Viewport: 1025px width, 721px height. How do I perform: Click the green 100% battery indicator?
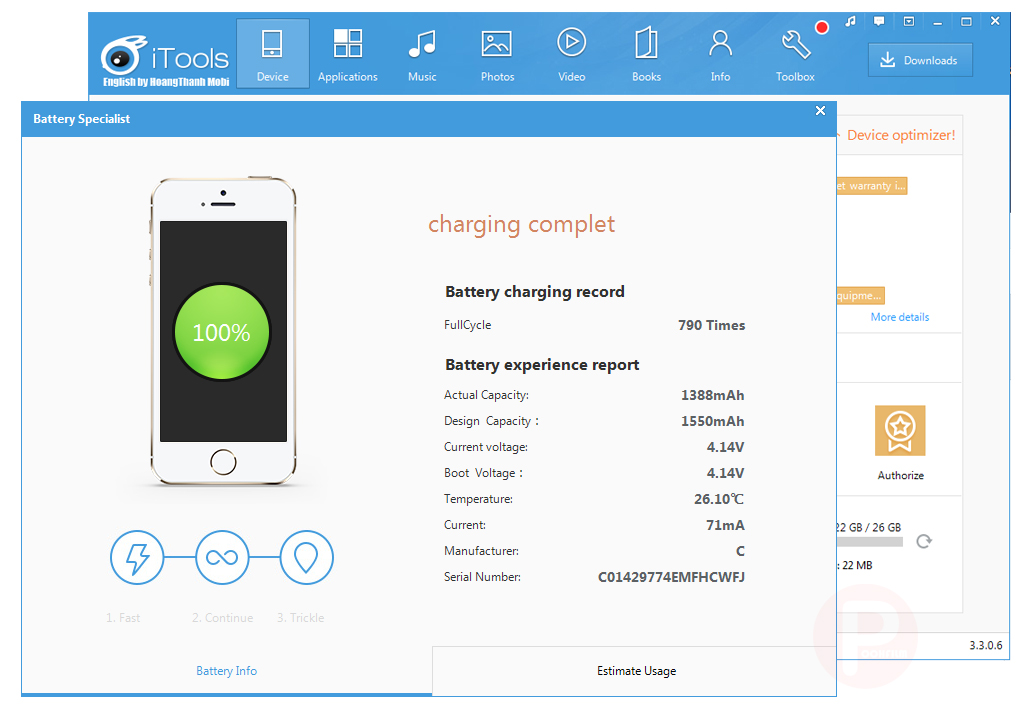(222, 332)
